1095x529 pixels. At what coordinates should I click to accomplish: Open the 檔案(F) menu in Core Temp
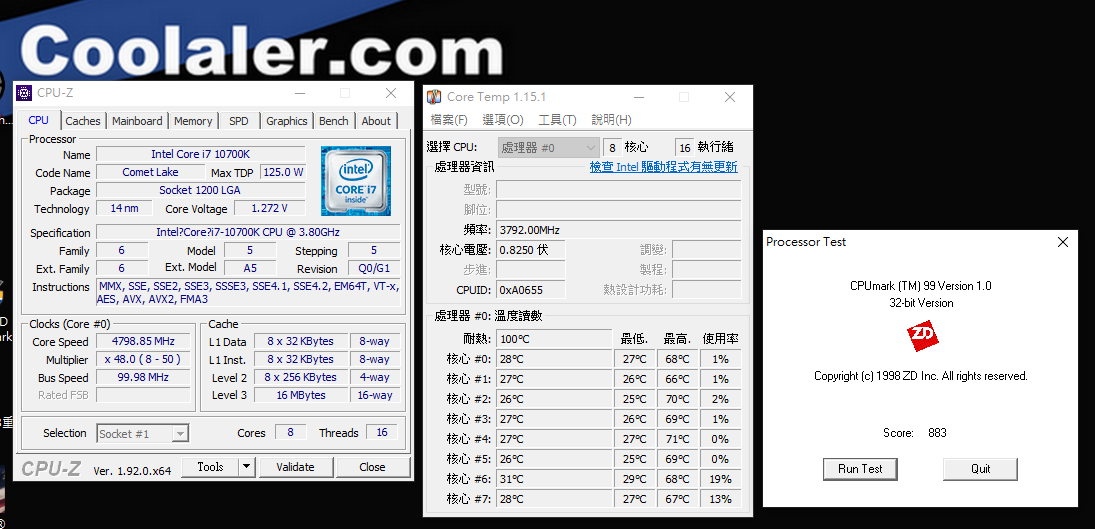(x=449, y=120)
